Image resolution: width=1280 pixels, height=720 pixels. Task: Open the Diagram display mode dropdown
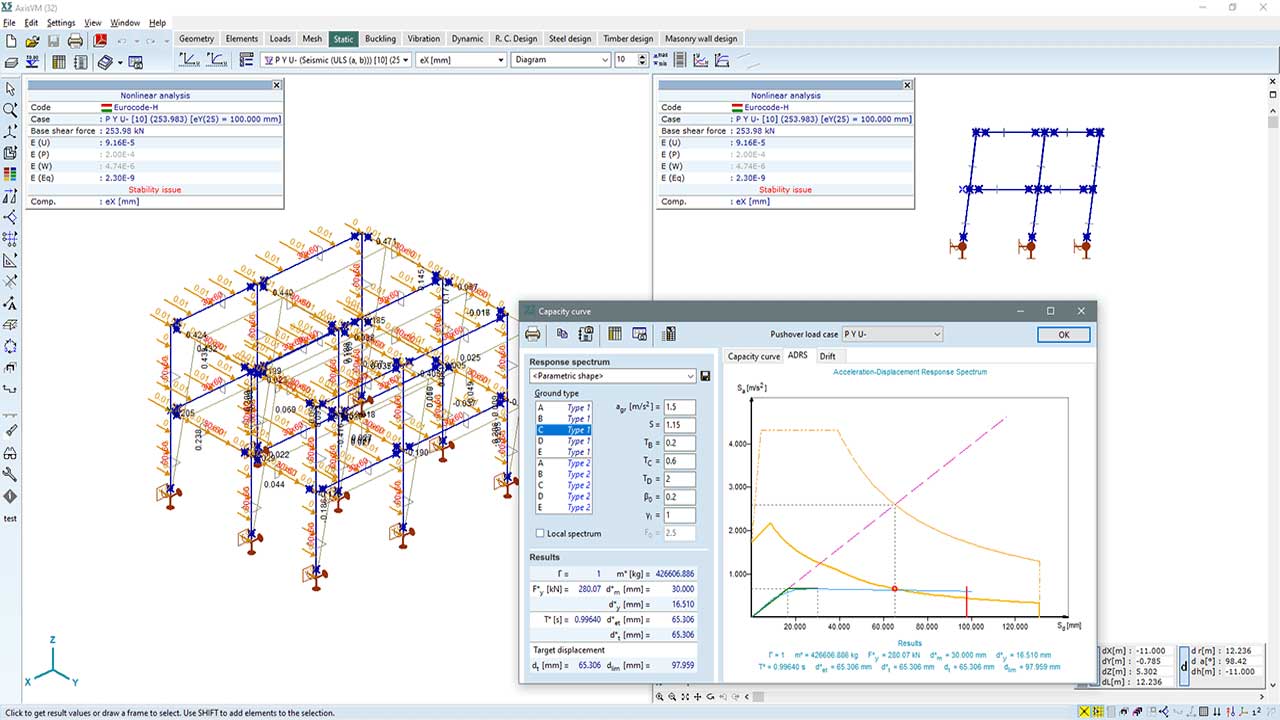coord(560,60)
